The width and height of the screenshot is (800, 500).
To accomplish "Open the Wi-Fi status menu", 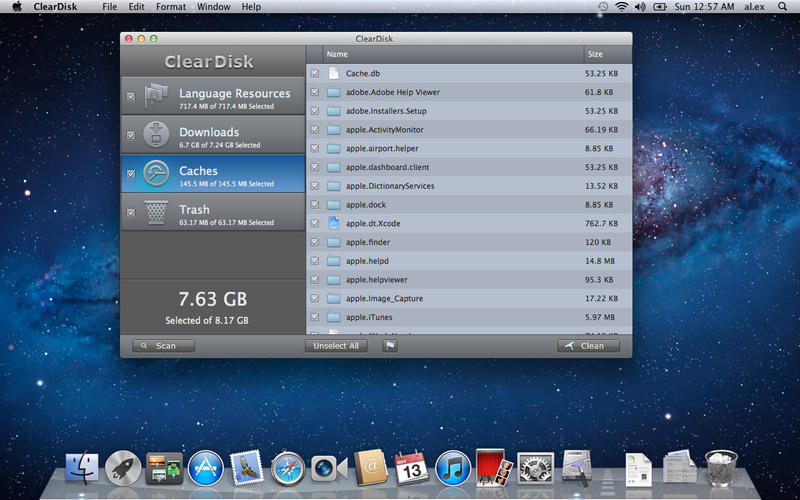I will coord(621,7).
